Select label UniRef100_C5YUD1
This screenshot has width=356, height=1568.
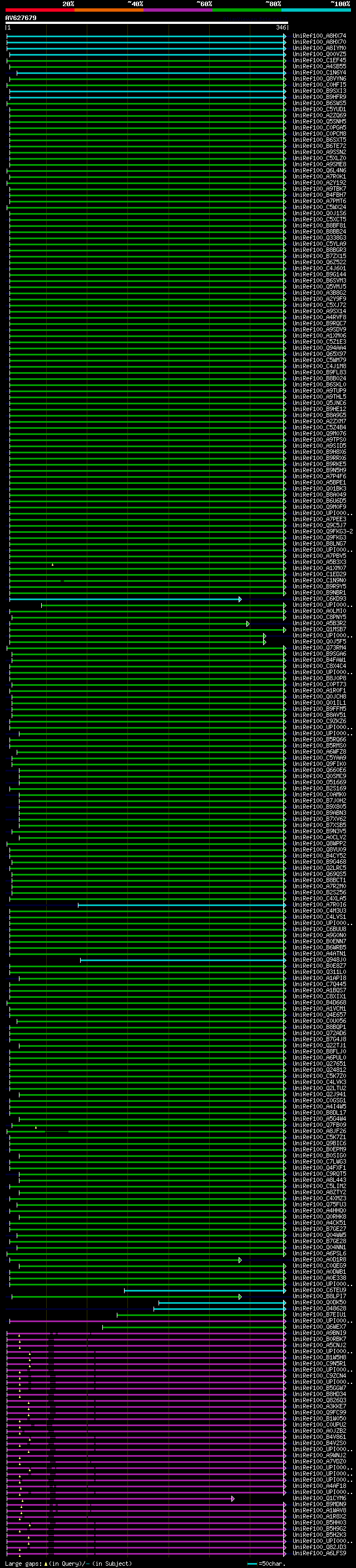click(319, 110)
